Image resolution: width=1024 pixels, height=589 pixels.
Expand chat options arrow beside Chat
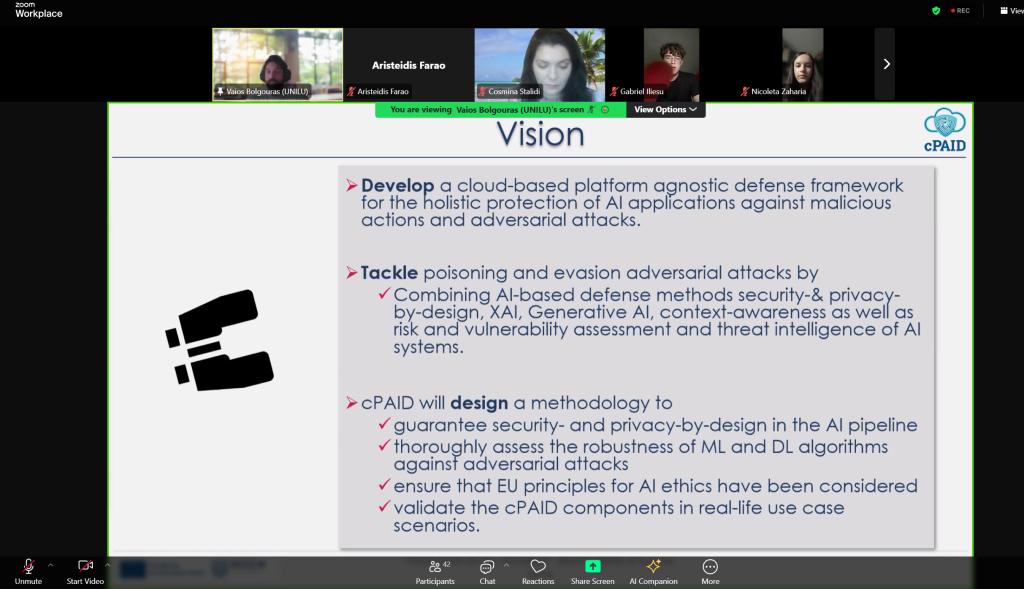[x=506, y=565]
